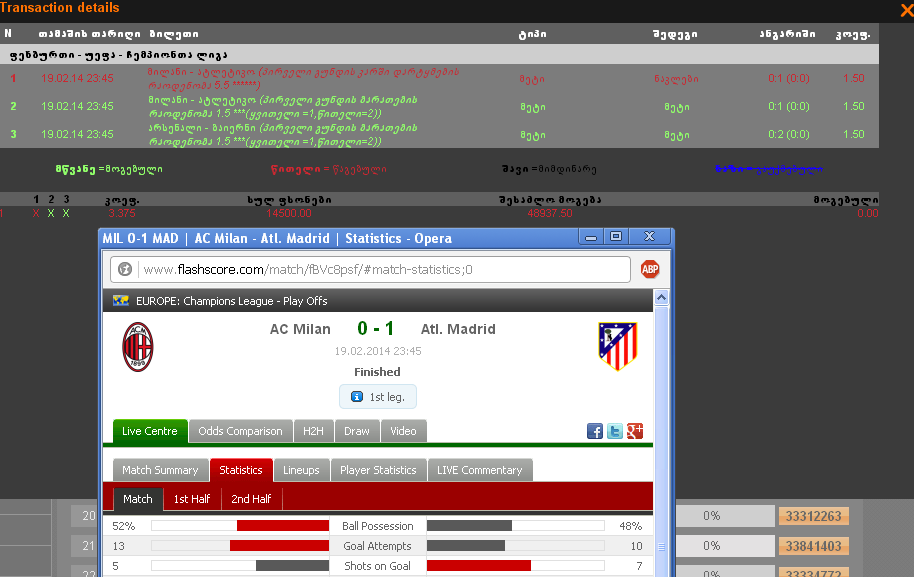The image size is (914, 577).
Task: Open the Draw tab
Action: coord(357,431)
